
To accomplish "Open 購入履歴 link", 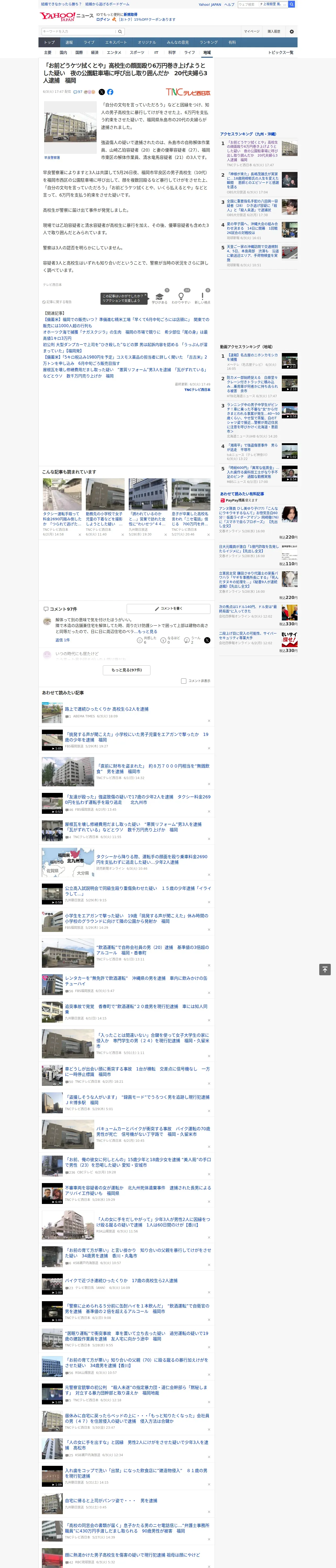I will tap(274, 32).
